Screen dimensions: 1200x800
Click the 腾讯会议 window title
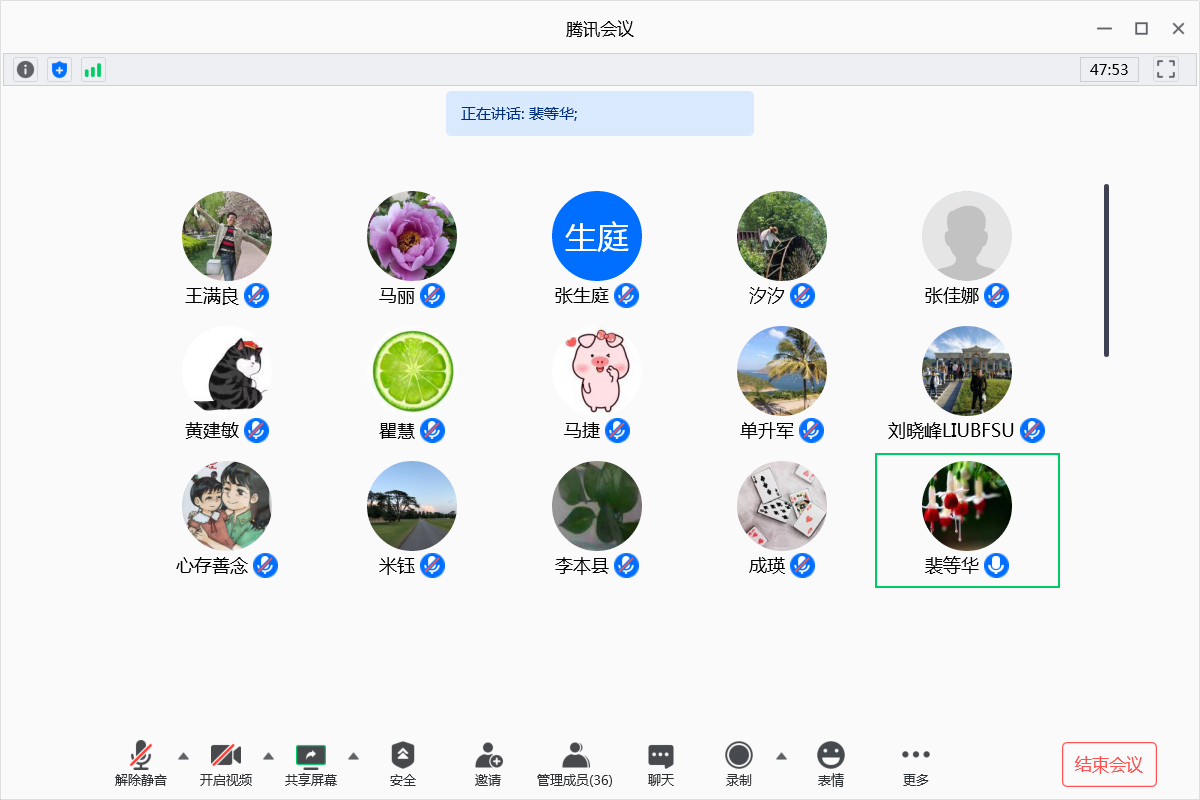[600, 29]
